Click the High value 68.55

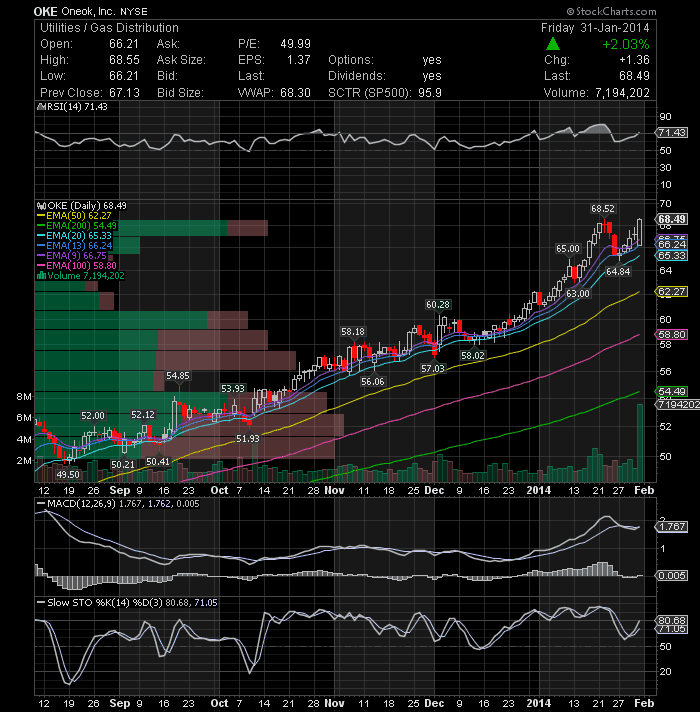124,60
